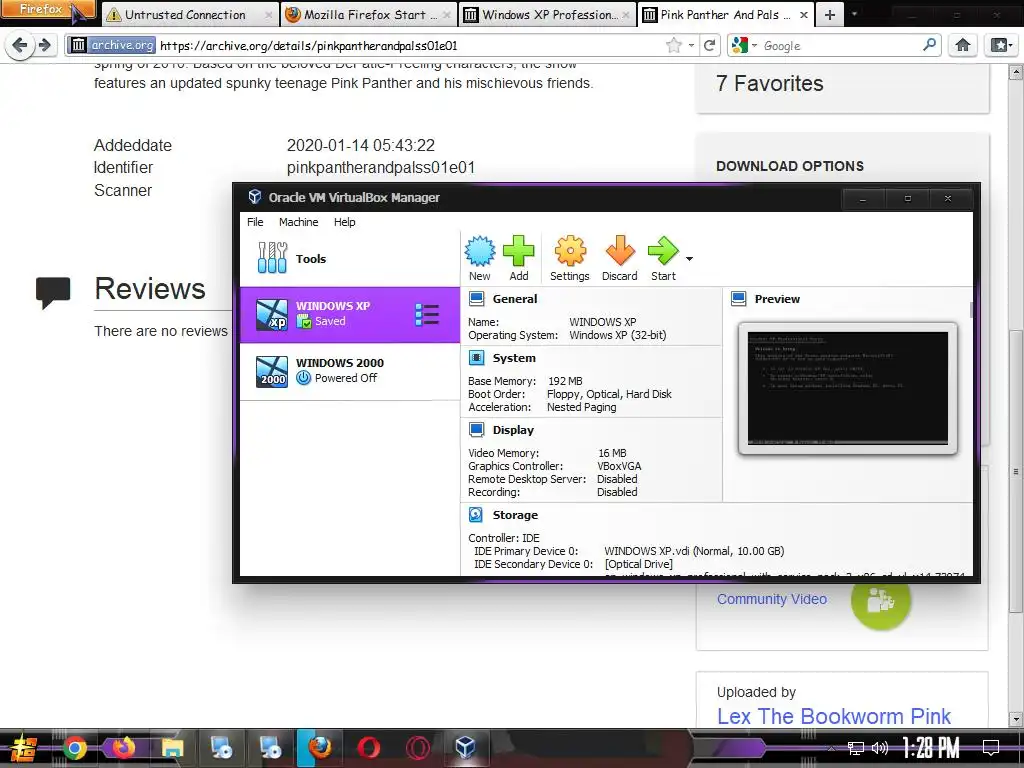1024x768 pixels.
Task: Click the archive.org site identity button
Action: [112, 45]
